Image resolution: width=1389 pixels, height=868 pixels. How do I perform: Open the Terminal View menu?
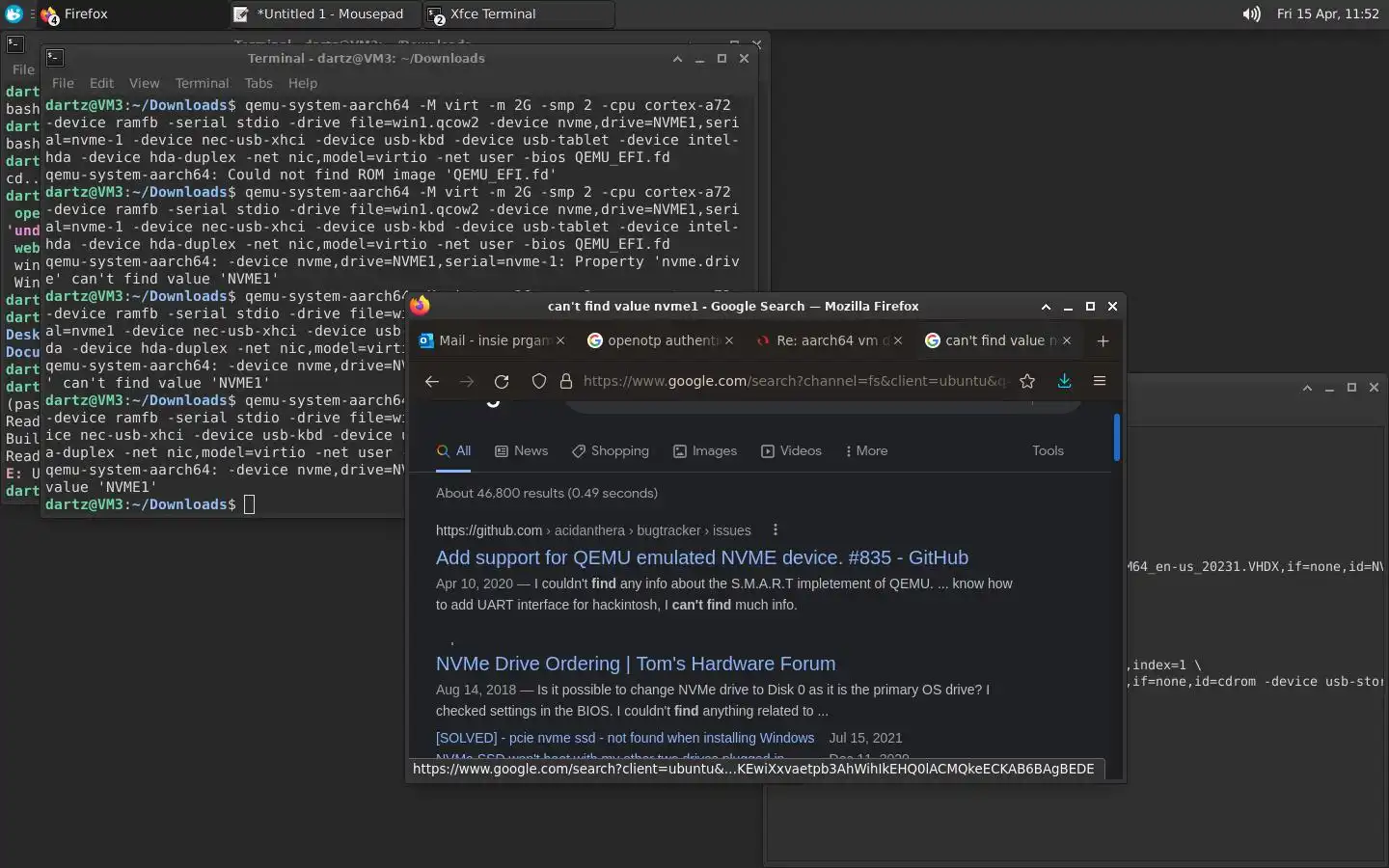click(x=144, y=83)
